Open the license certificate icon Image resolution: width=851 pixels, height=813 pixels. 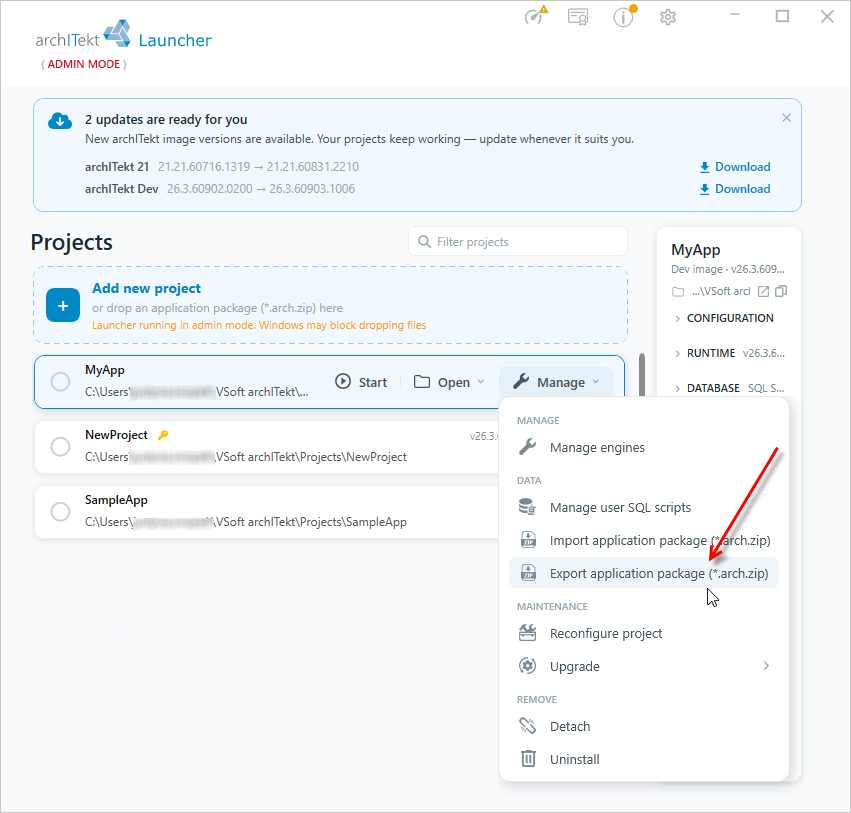click(x=578, y=17)
